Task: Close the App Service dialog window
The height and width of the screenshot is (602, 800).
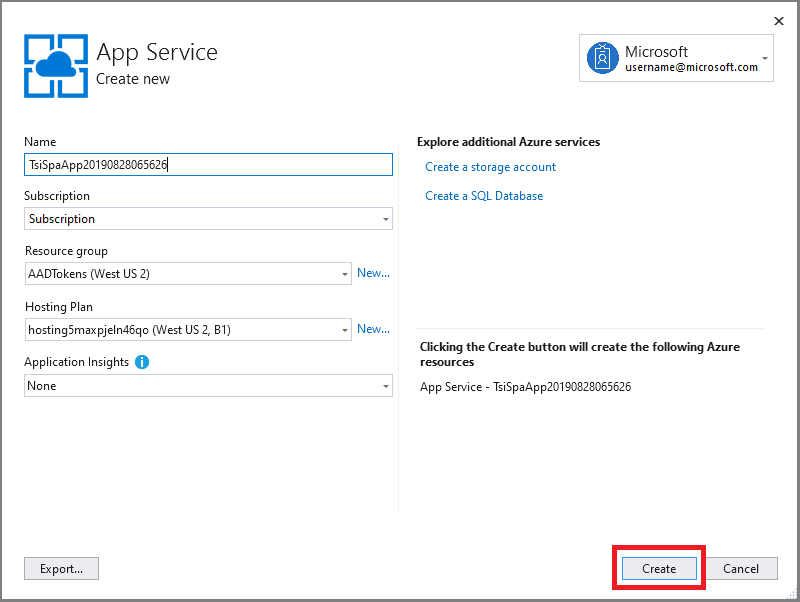Action: point(779,20)
